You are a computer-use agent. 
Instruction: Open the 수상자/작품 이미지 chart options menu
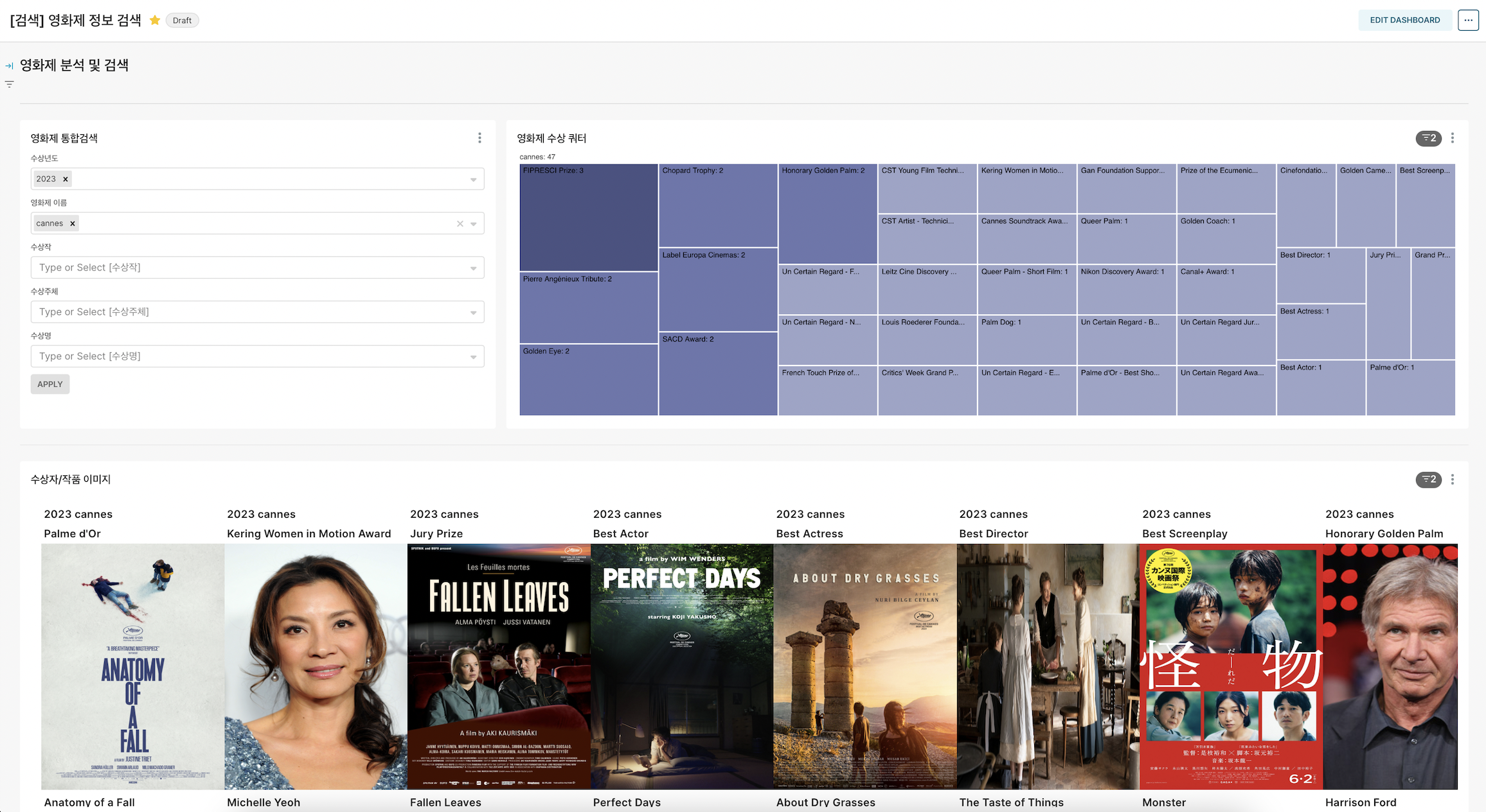(x=1453, y=479)
